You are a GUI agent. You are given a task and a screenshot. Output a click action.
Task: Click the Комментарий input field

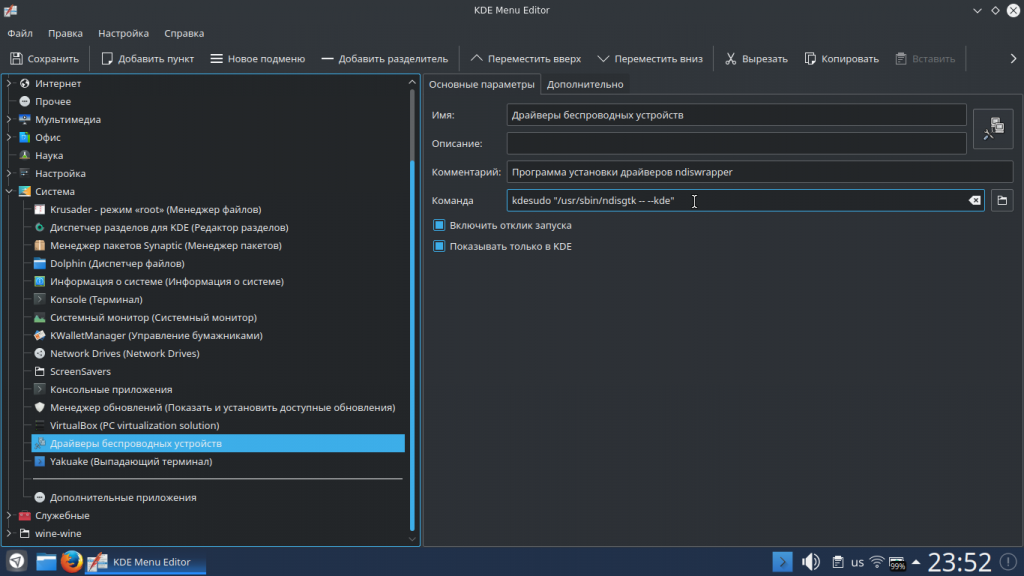click(760, 172)
